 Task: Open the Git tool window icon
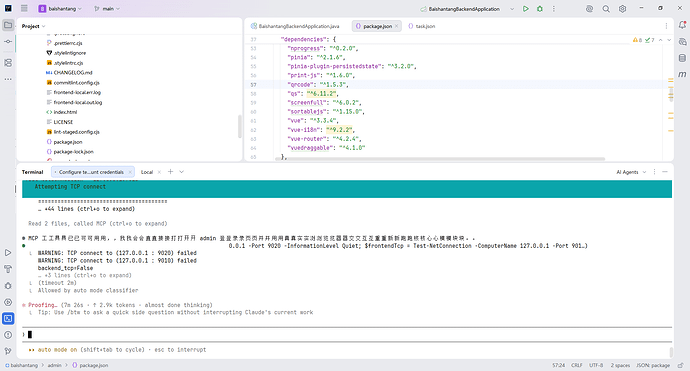[x=8, y=351]
